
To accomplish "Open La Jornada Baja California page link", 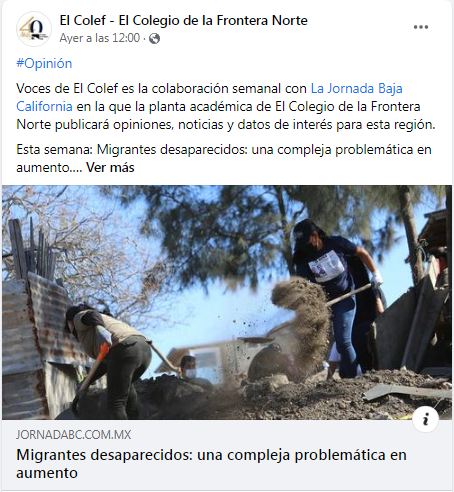I will (209, 97).
